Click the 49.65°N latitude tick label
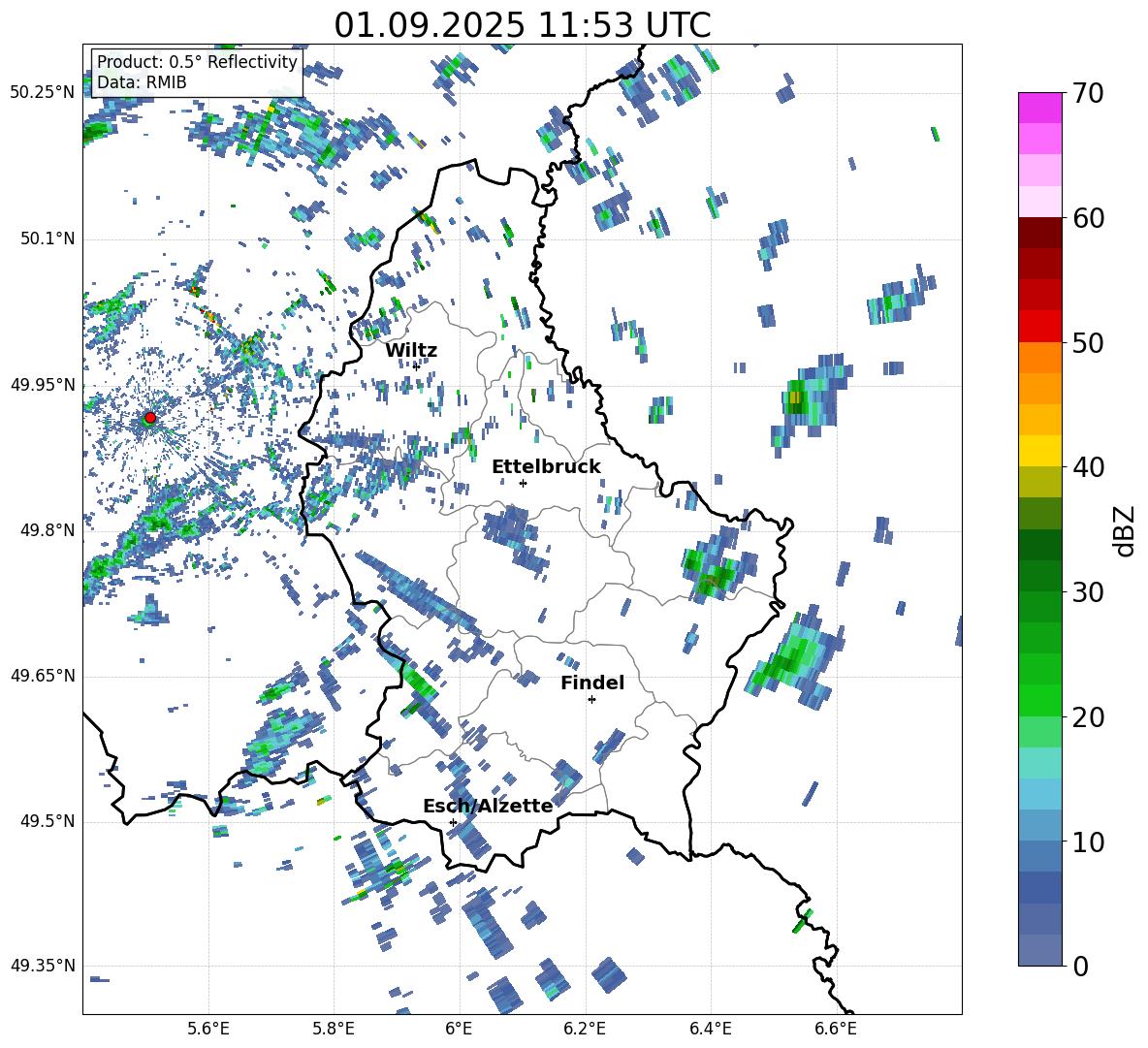The width and height of the screenshot is (1148, 1048). (x=43, y=676)
